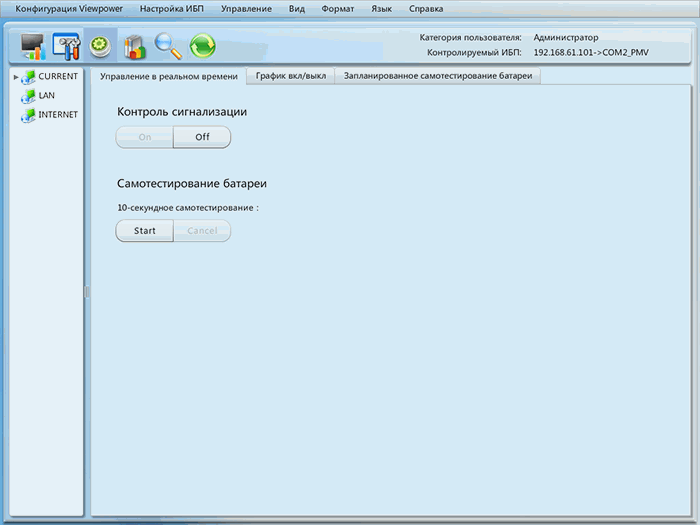The width and height of the screenshot is (700, 525).
Task: Open the Справка menu
Action: pyautogui.click(x=426, y=9)
